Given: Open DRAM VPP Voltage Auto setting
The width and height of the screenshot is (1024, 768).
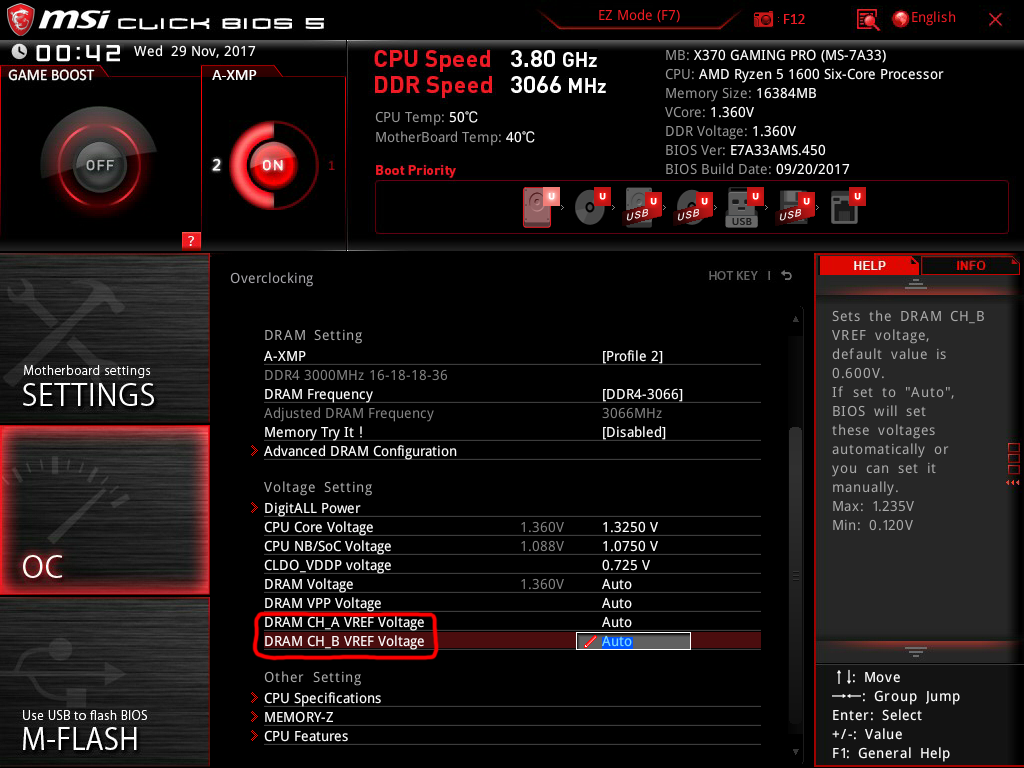Looking at the screenshot, I should tap(616, 603).
